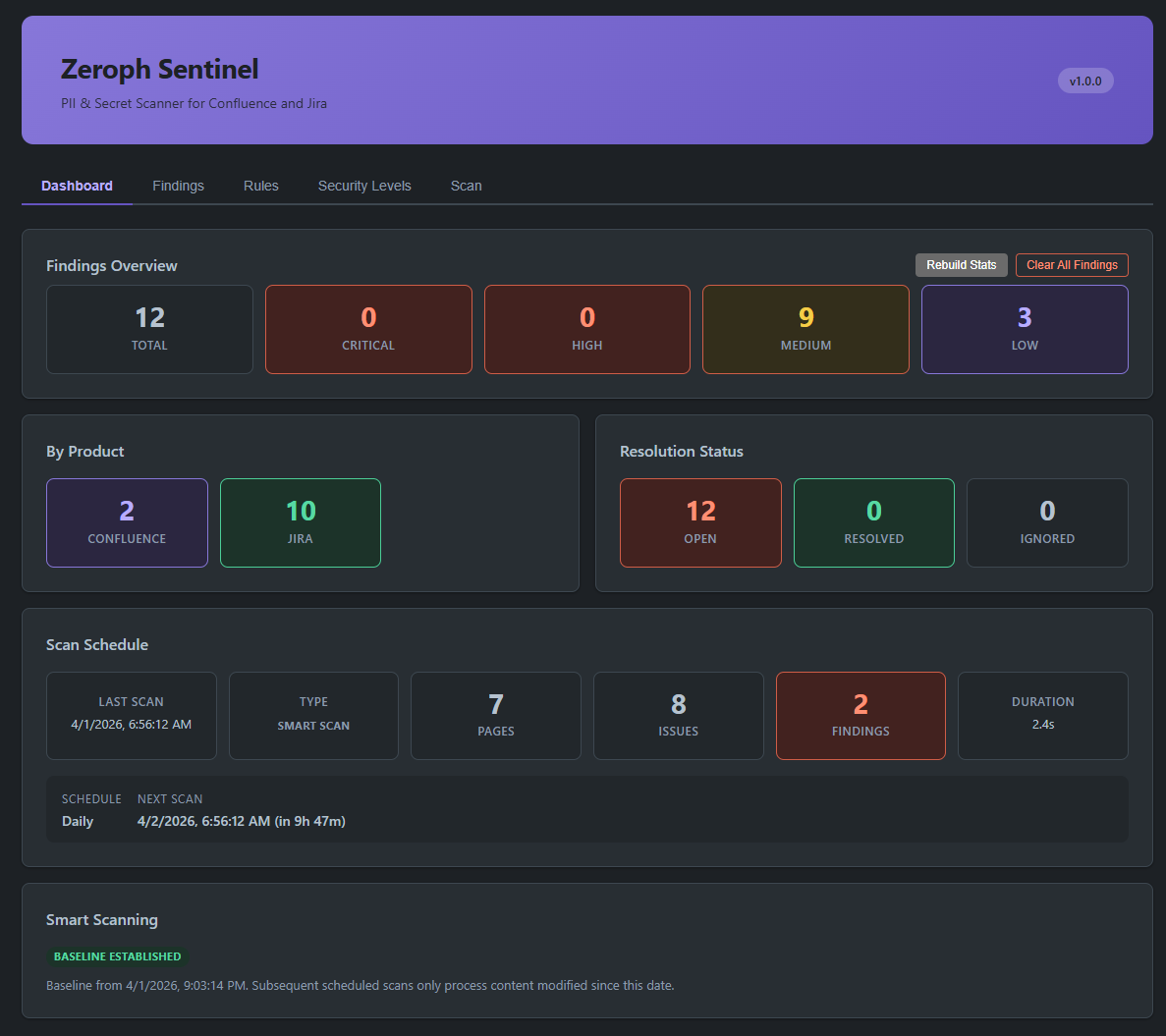Select the 0 Resolved status card
Viewport: 1166px width, 1036px height.
[x=873, y=523]
